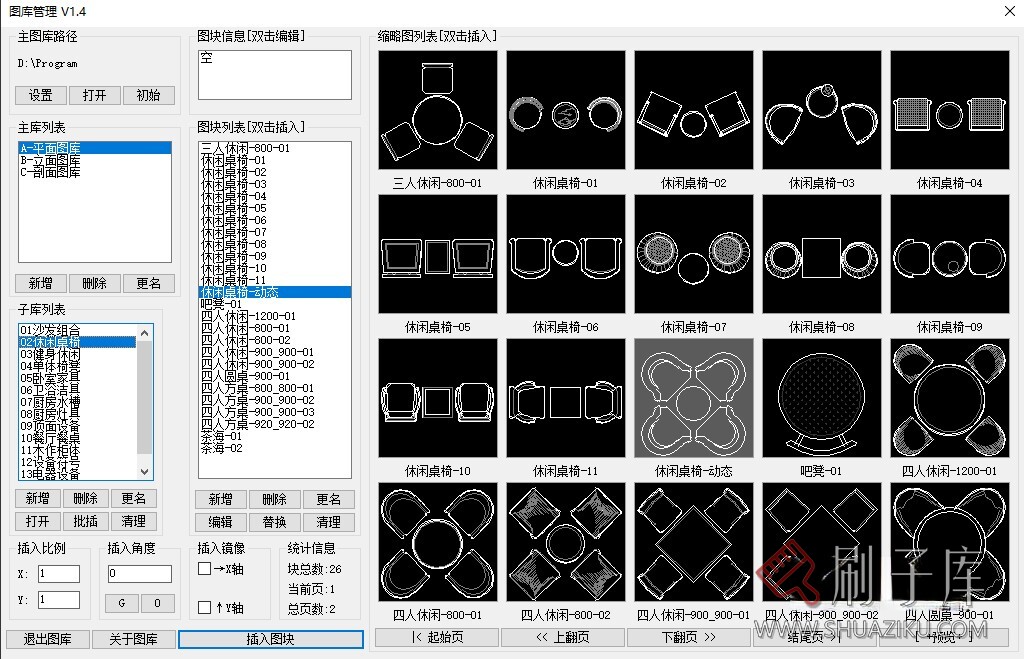Image resolution: width=1024 pixels, height=659 pixels.
Task: Select the 三人休闲-800-01 block thumbnail
Action: pyautogui.click(x=437, y=108)
